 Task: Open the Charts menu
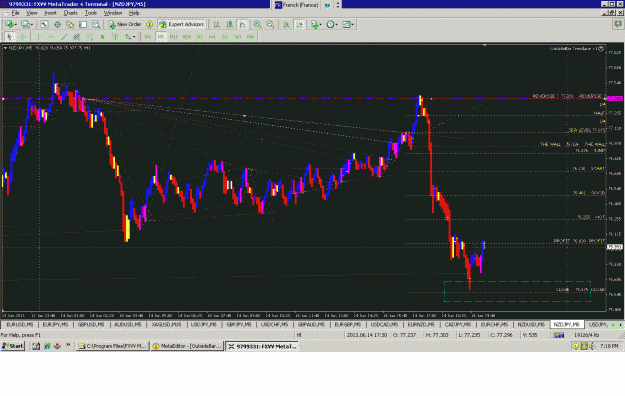click(71, 13)
